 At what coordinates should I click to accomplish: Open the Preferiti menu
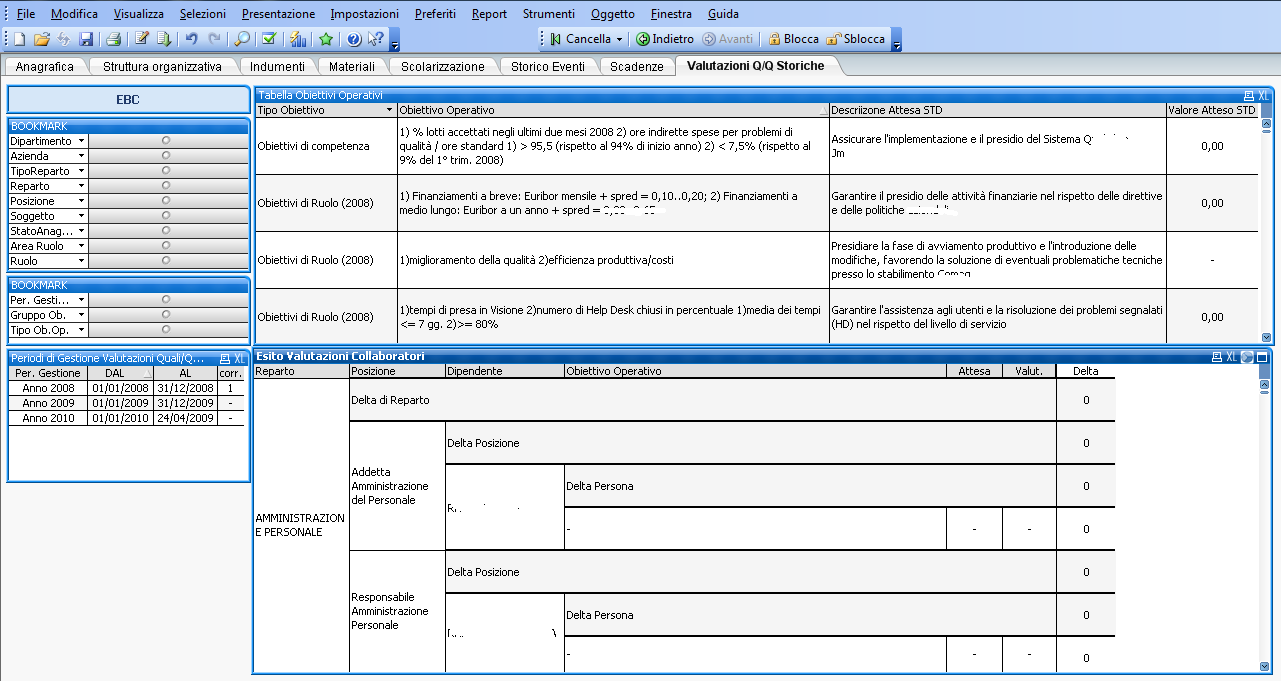pos(435,14)
